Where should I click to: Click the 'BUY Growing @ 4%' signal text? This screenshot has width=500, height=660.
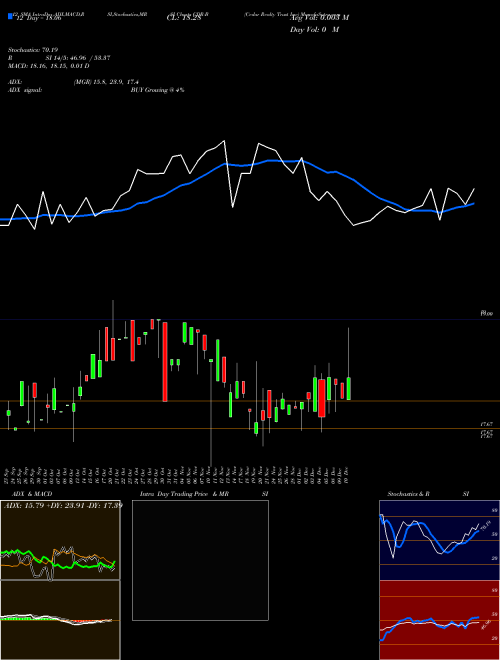click(x=157, y=90)
